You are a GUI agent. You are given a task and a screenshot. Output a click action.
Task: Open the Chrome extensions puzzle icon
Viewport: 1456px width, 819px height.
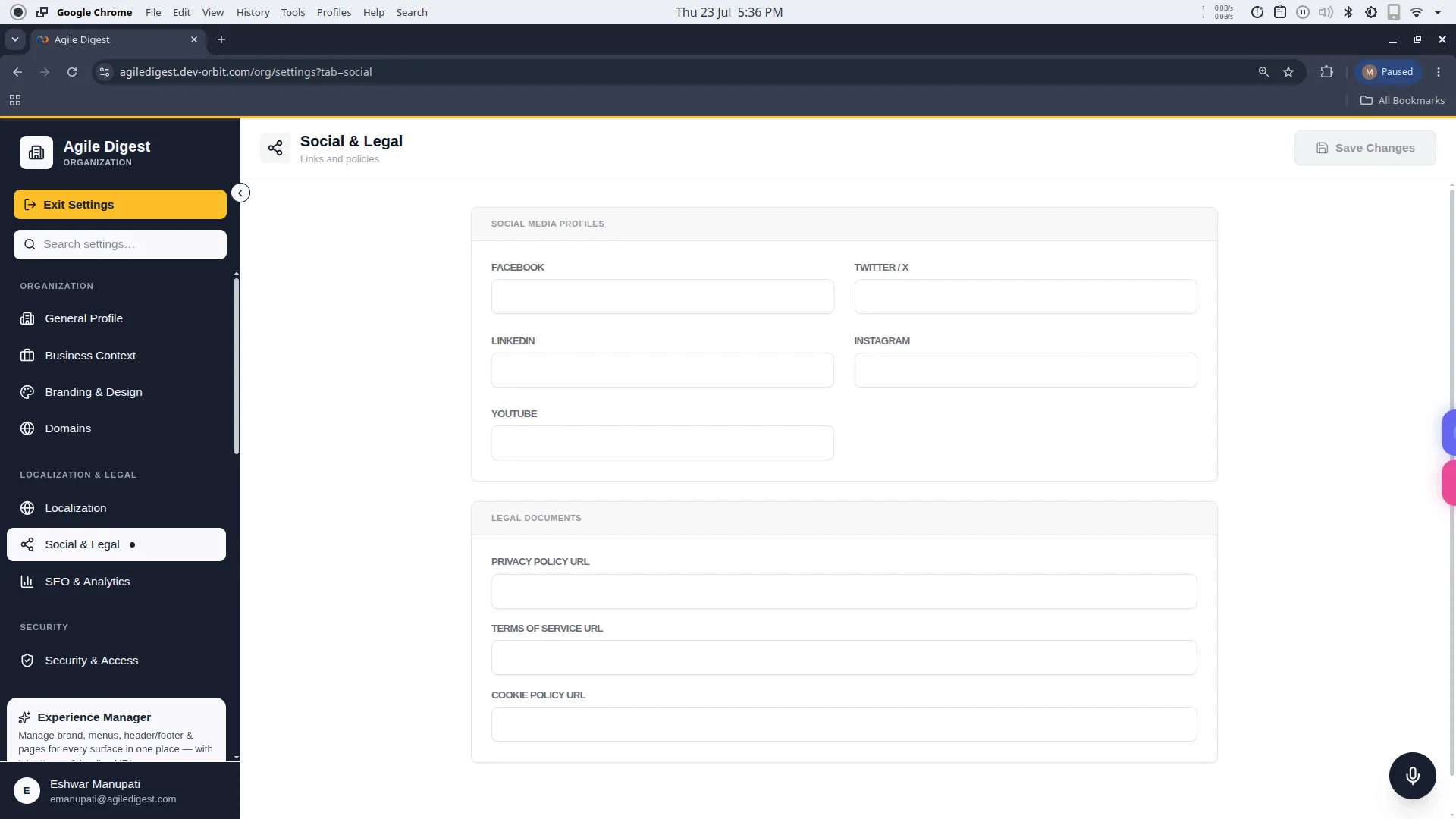[x=1326, y=72]
